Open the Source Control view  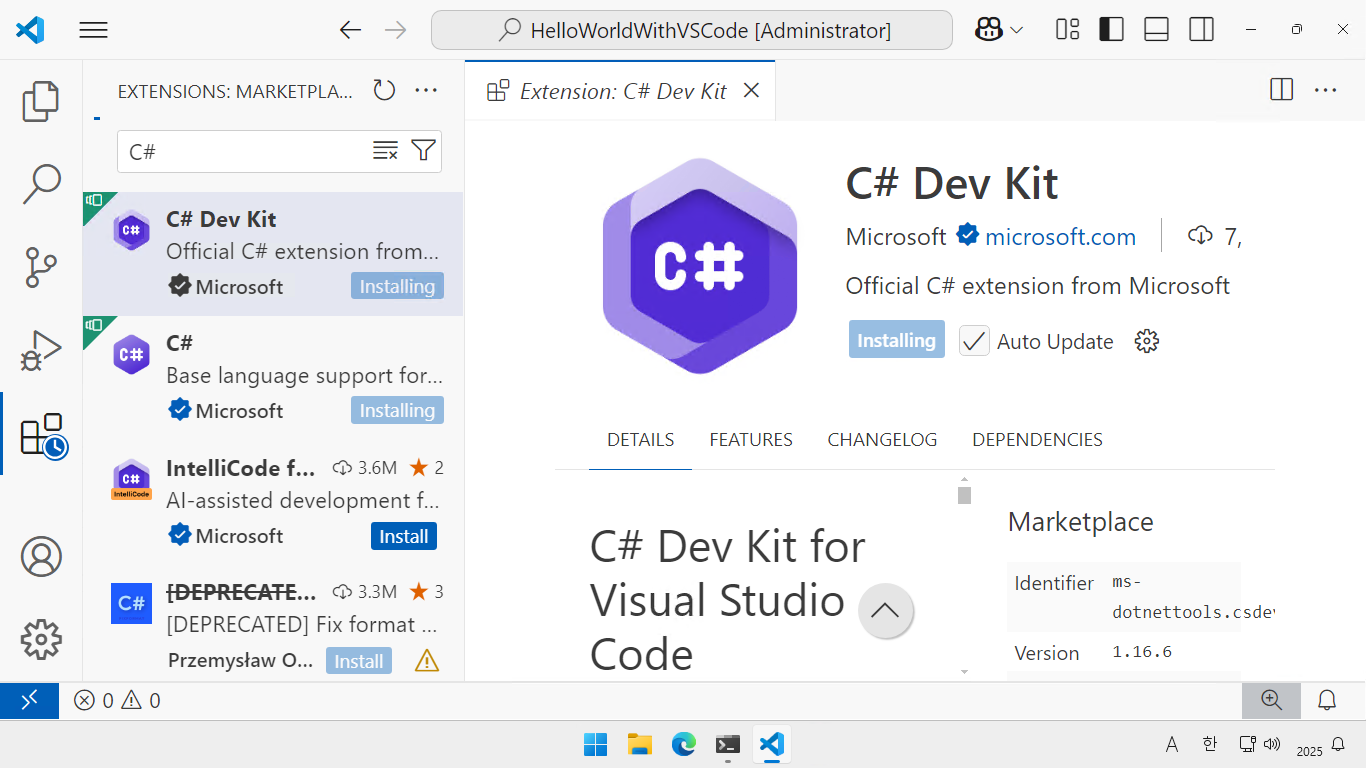pos(40,267)
